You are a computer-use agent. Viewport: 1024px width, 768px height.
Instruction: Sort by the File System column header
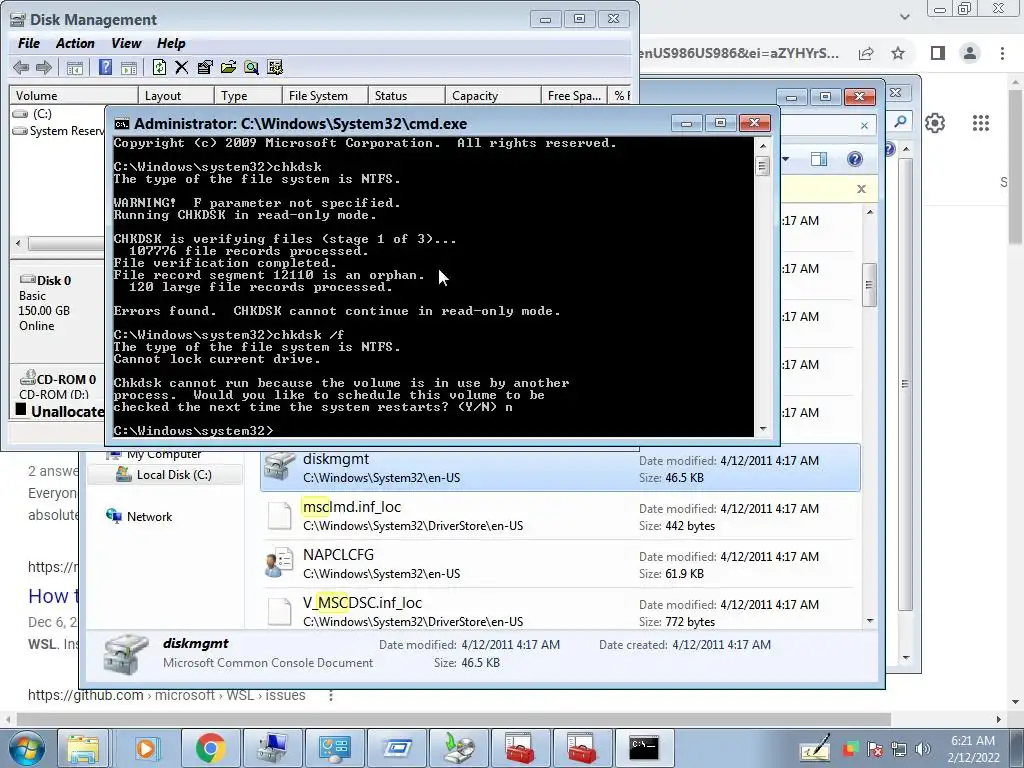[x=325, y=95]
